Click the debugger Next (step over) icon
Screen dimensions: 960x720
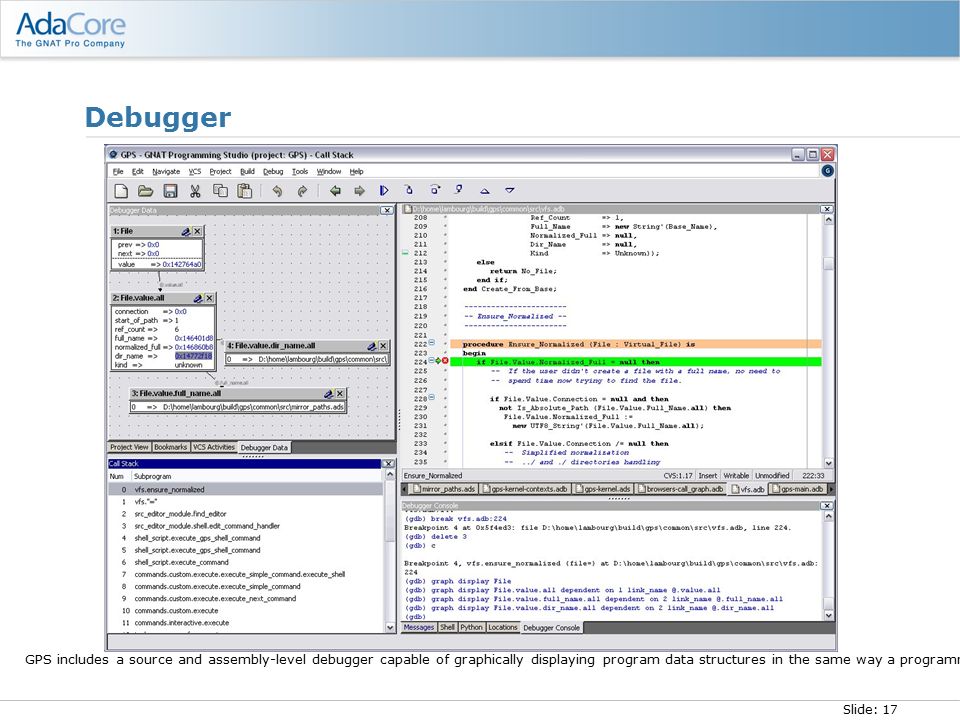[x=434, y=190]
